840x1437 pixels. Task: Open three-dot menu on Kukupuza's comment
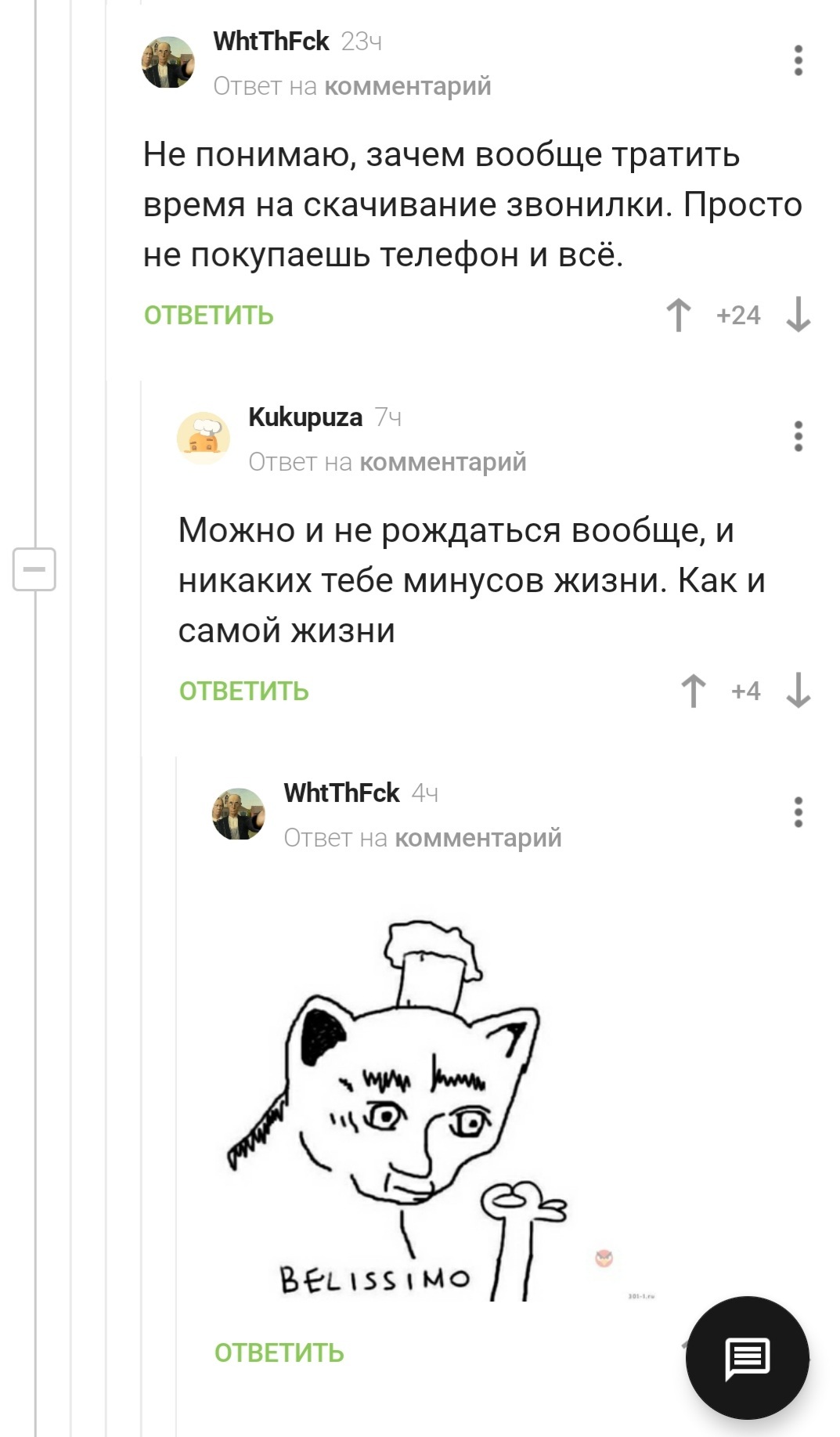pyautogui.click(x=798, y=437)
